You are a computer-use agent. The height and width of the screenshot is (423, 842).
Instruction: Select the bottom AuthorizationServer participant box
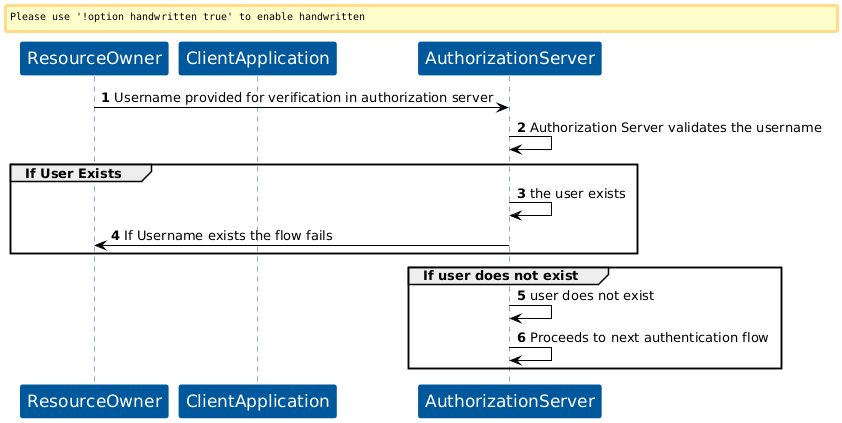click(509, 401)
